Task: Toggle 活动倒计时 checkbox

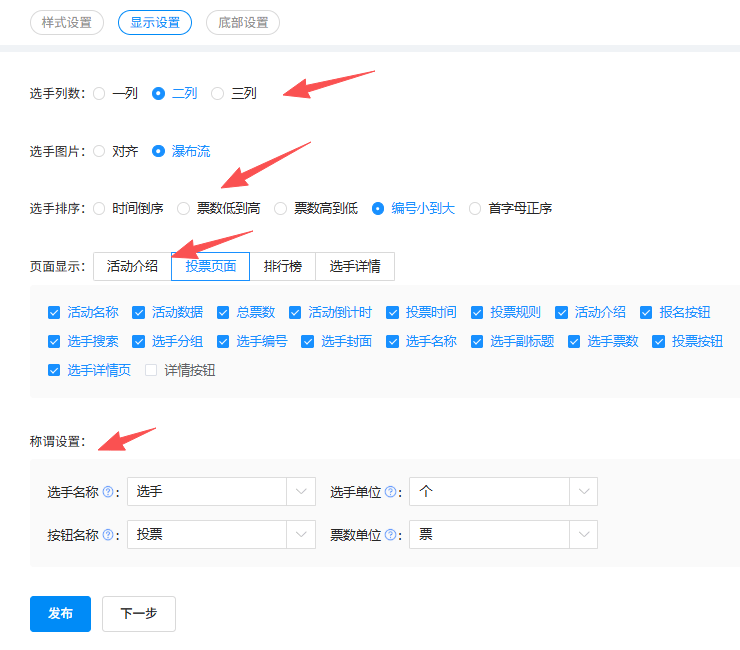Action: [x=295, y=312]
